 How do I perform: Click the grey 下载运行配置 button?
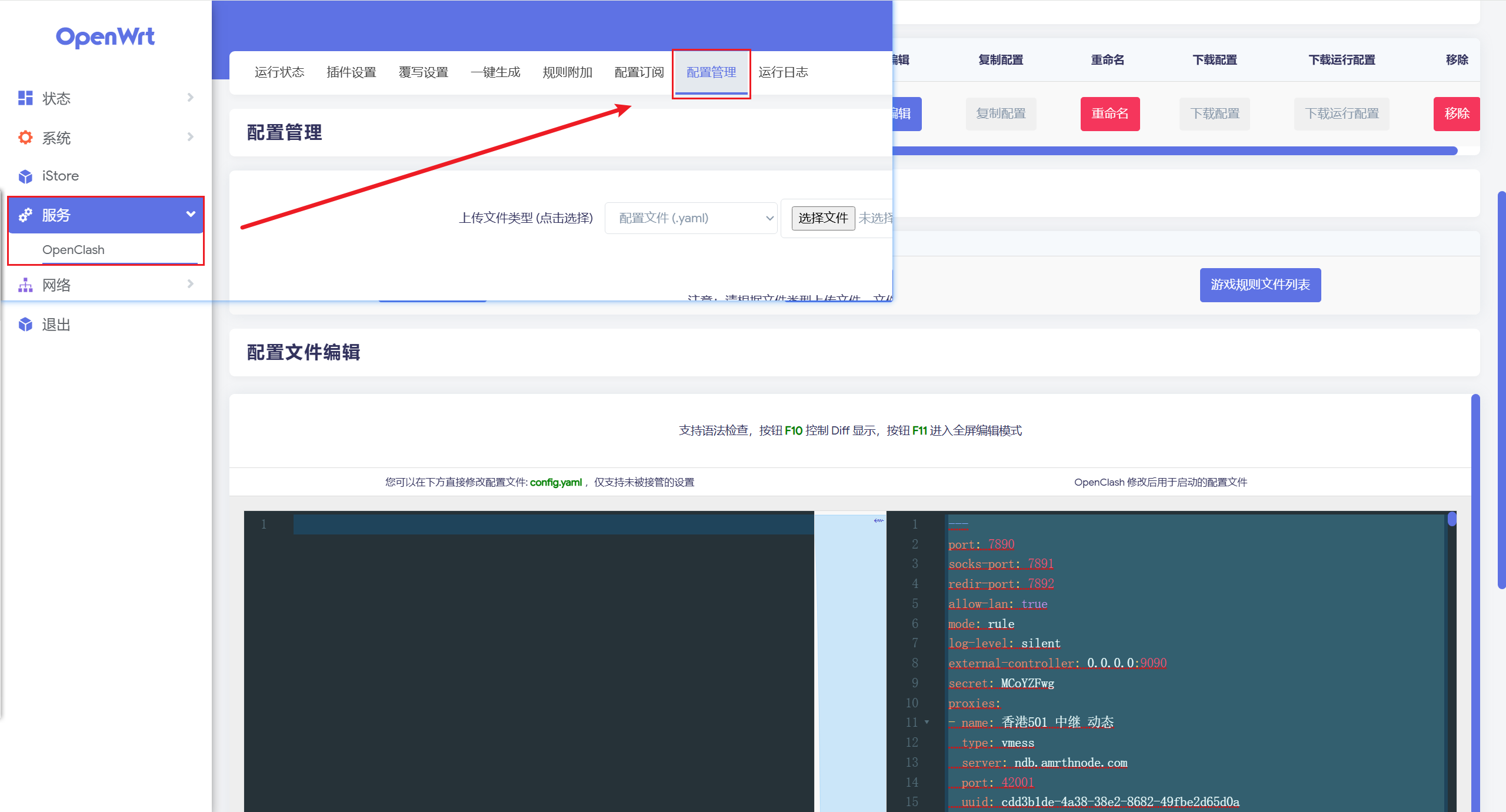1342,114
